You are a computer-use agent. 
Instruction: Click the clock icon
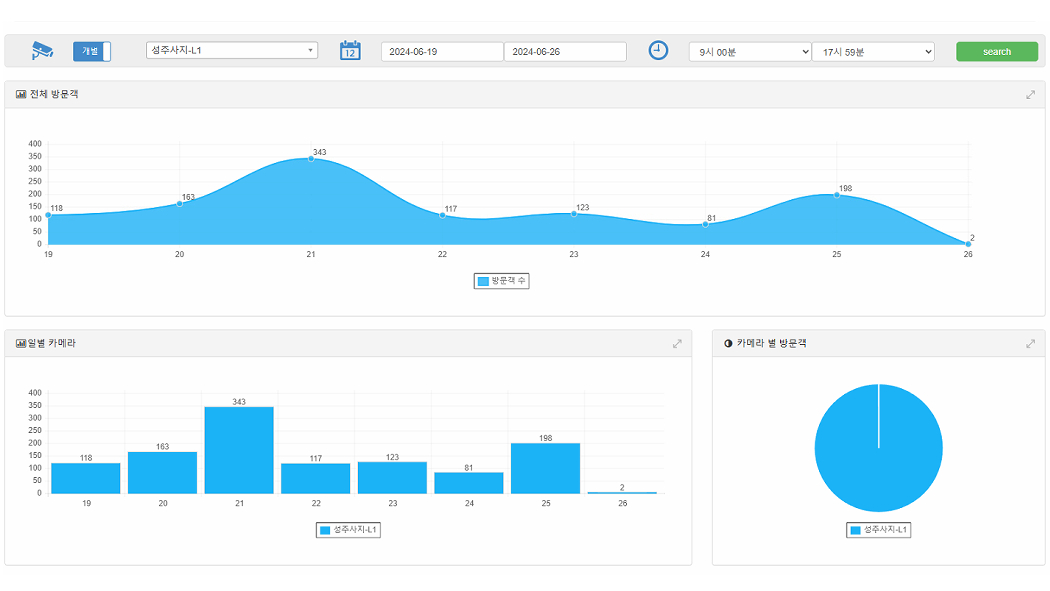point(658,51)
